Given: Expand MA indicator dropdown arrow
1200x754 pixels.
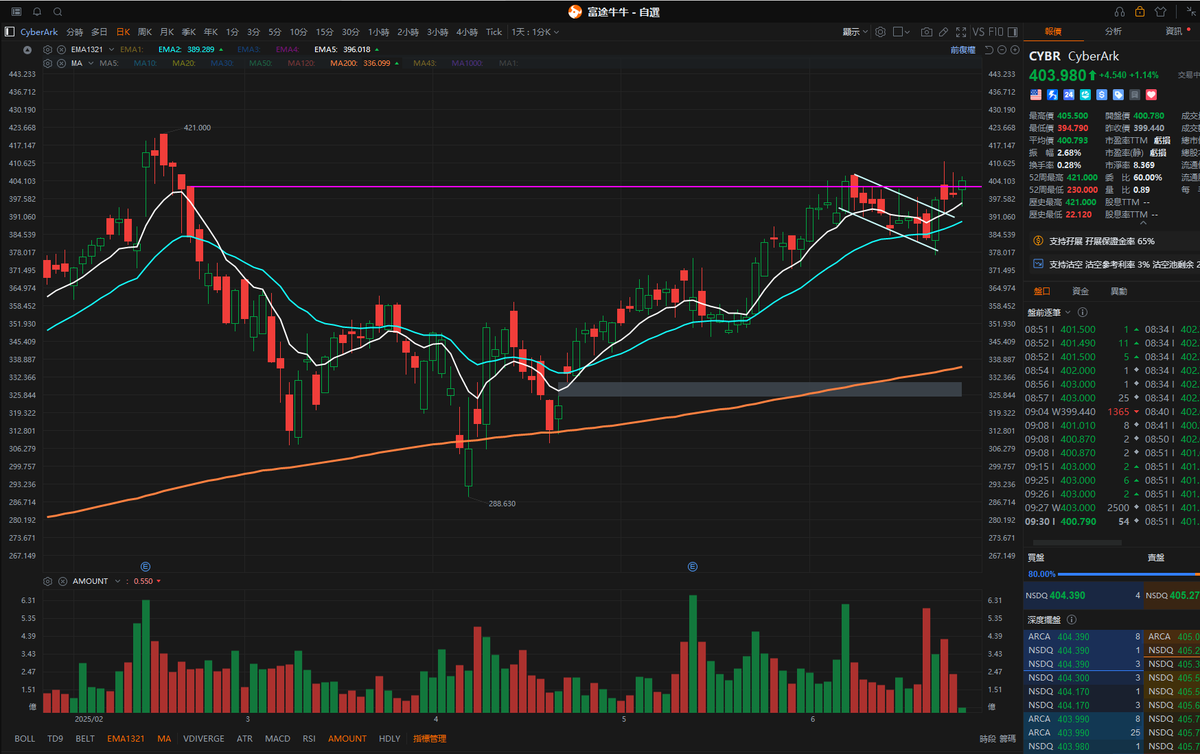Looking at the screenshot, I should [91, 63].
